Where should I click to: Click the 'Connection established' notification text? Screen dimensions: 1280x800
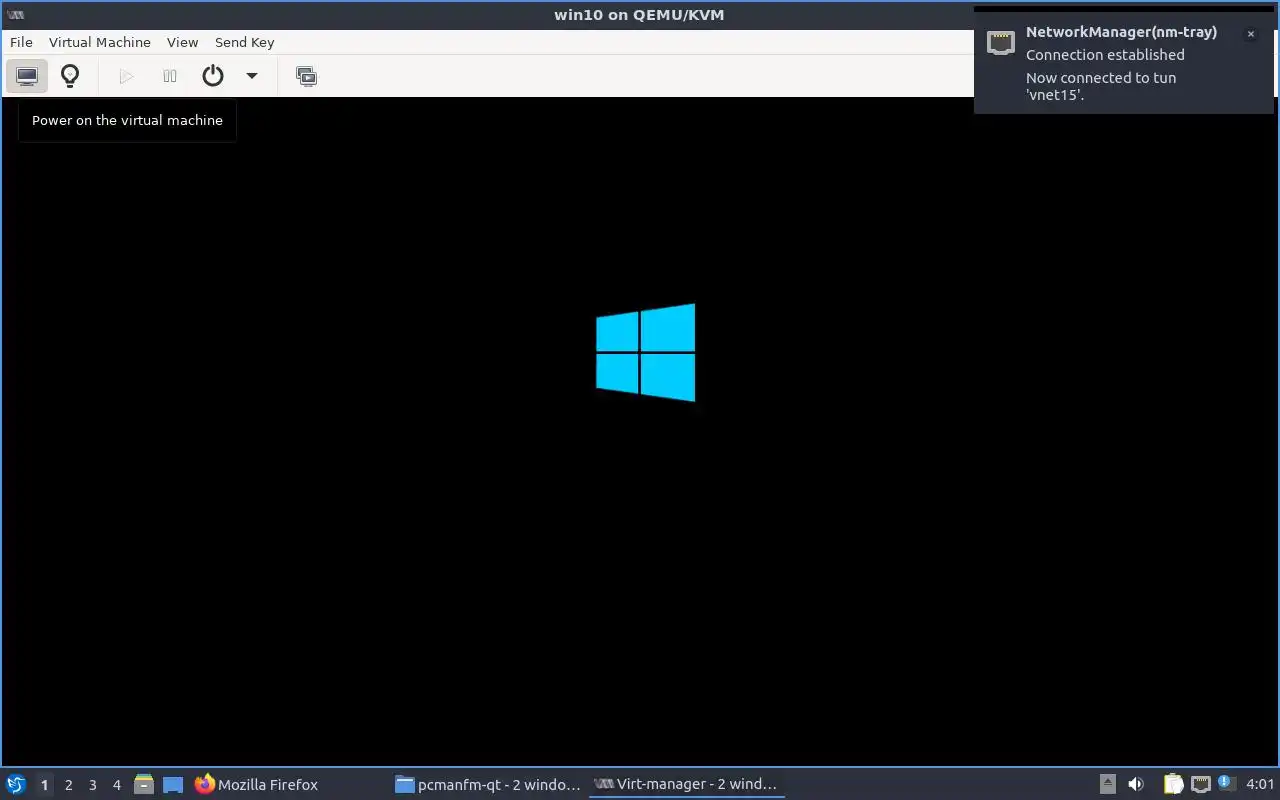pyautogui.click(x=1105, y=55)
